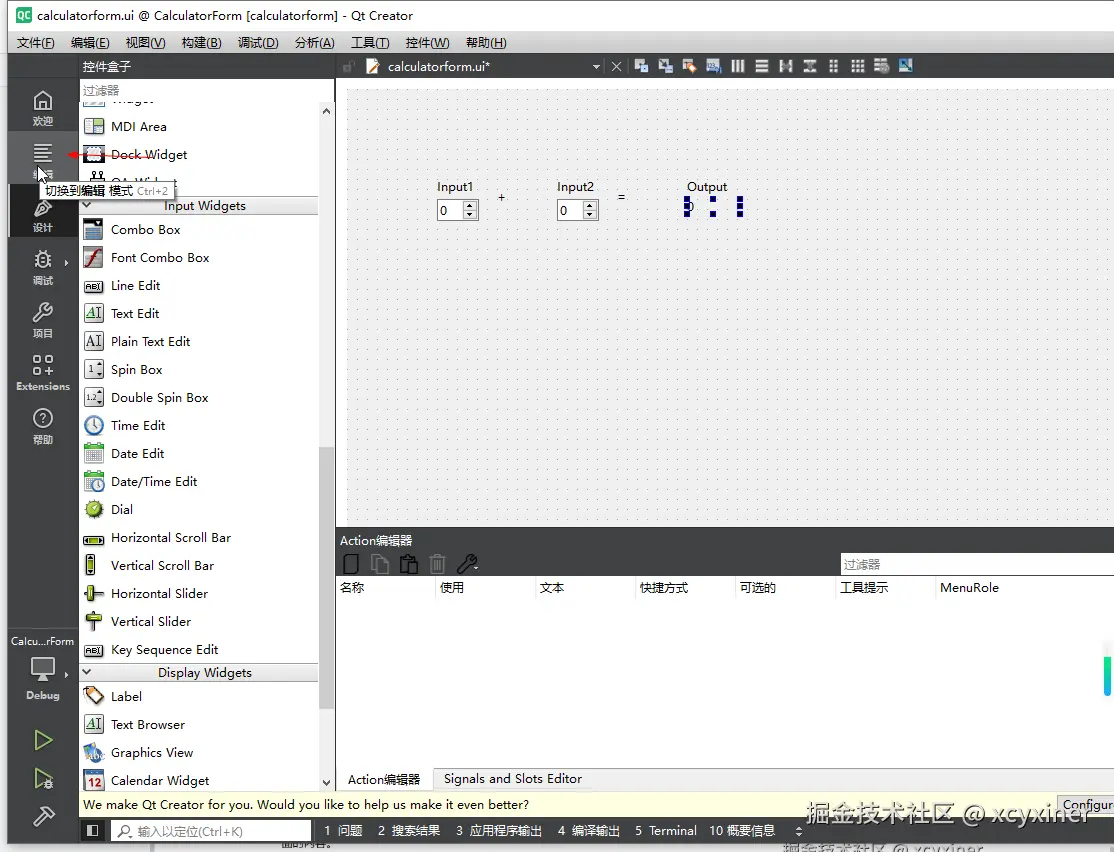
Task: Open the Extensions mode
Action: click(43, 373)
